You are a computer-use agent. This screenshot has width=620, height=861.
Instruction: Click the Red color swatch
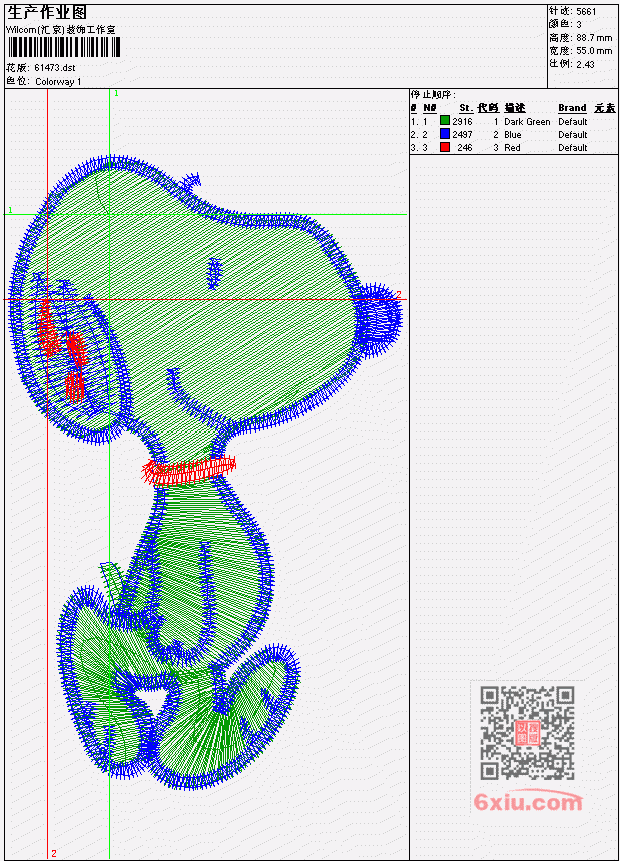(x=445, y=147)
